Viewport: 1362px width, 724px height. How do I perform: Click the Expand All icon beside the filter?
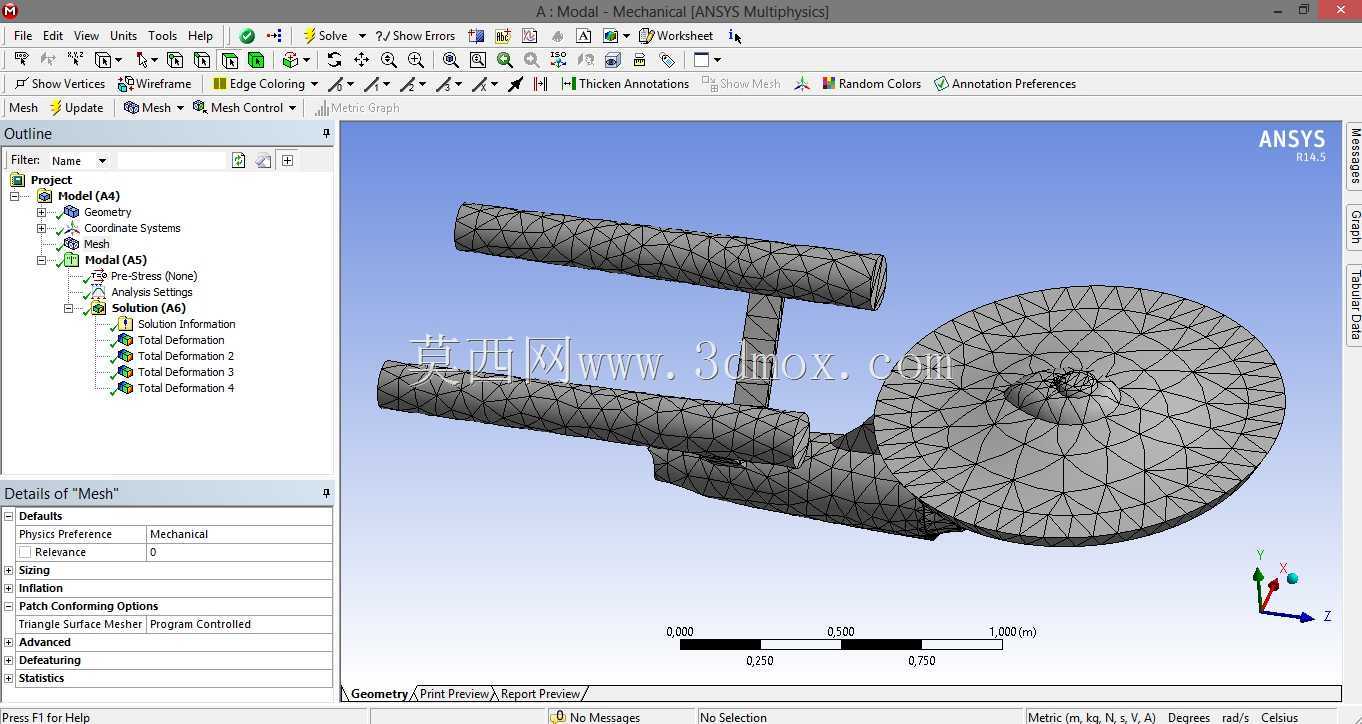(288, 160)
